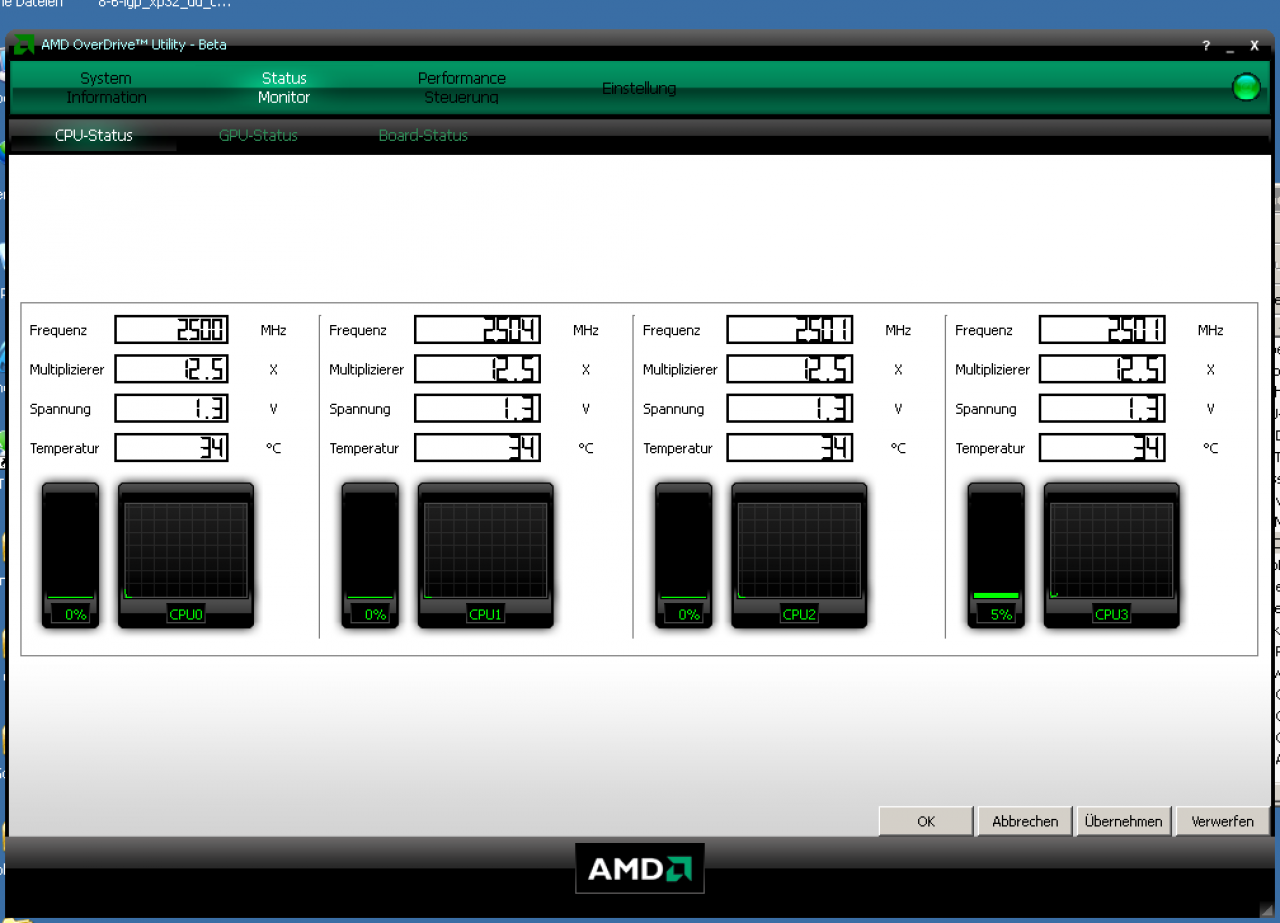Image resolution: width=1280 pixels, height=923 pixels.
Task: Click the CPU1 Temperatur value field
Action: point(478,448)
